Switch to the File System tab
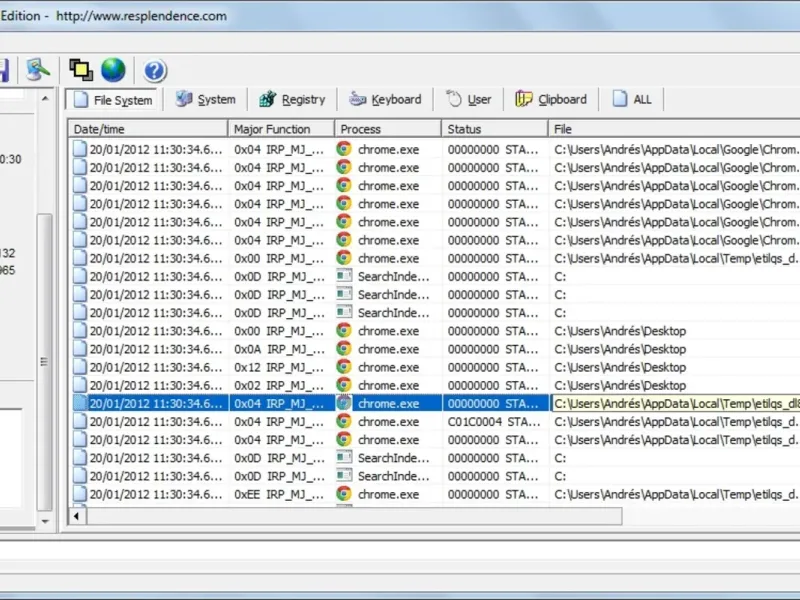The height and width of the screenshot is (600, 800). click(x=113, y=99)
